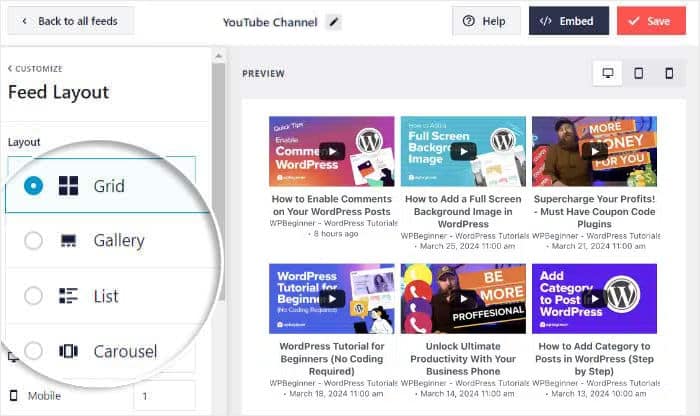Click the Mobile device icon in sidebar
The width and height of the screenshot is (700, 416).
click(x=14, y=395)
